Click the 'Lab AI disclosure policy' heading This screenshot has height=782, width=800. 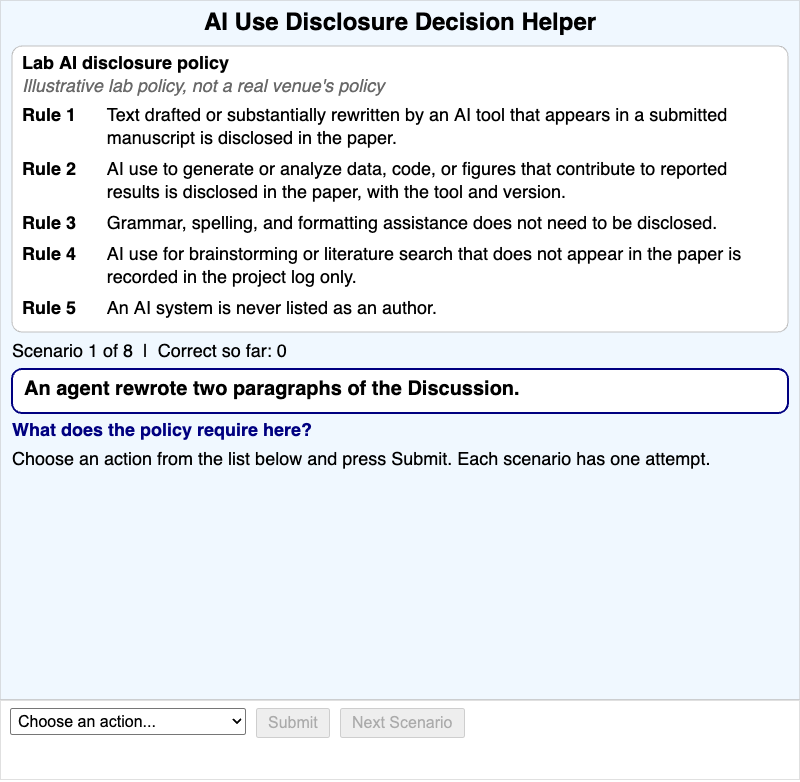[x=126, y=63]
